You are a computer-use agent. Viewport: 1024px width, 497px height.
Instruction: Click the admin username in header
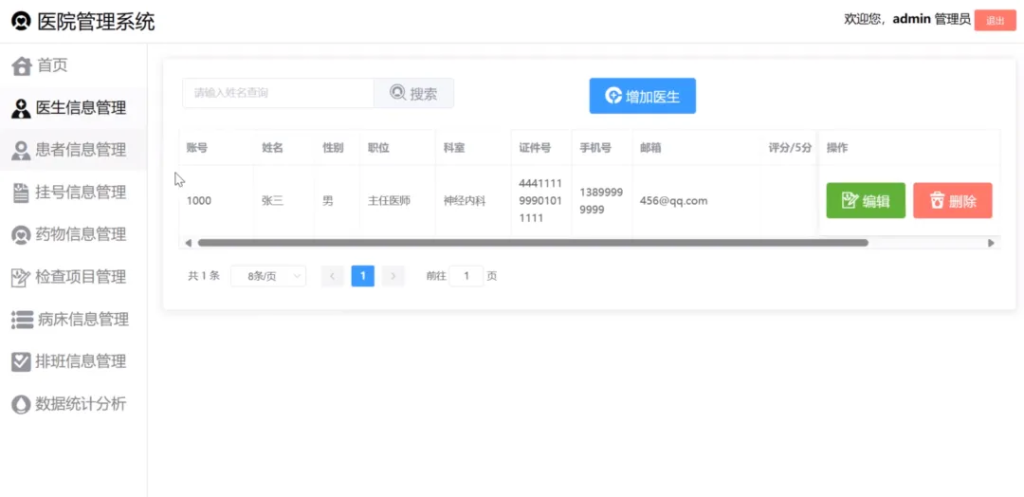pos(911,19)
